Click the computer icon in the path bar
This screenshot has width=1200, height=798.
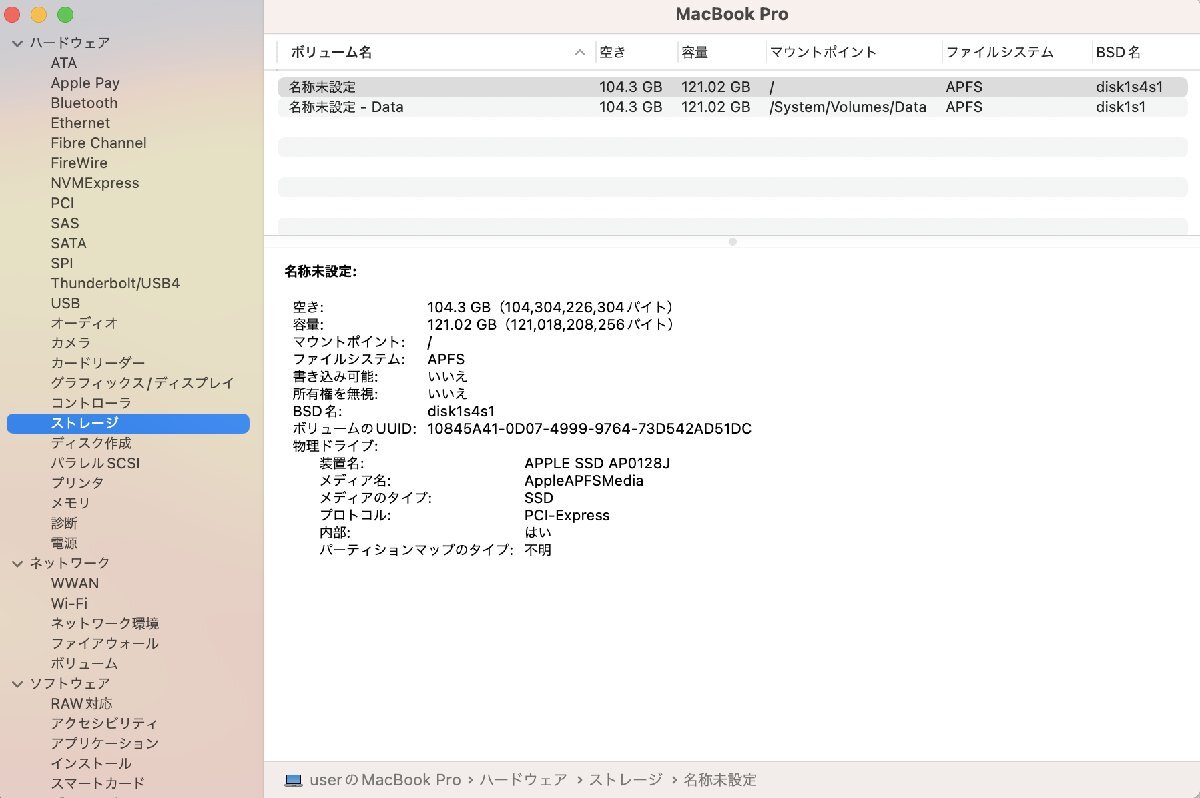293,780
